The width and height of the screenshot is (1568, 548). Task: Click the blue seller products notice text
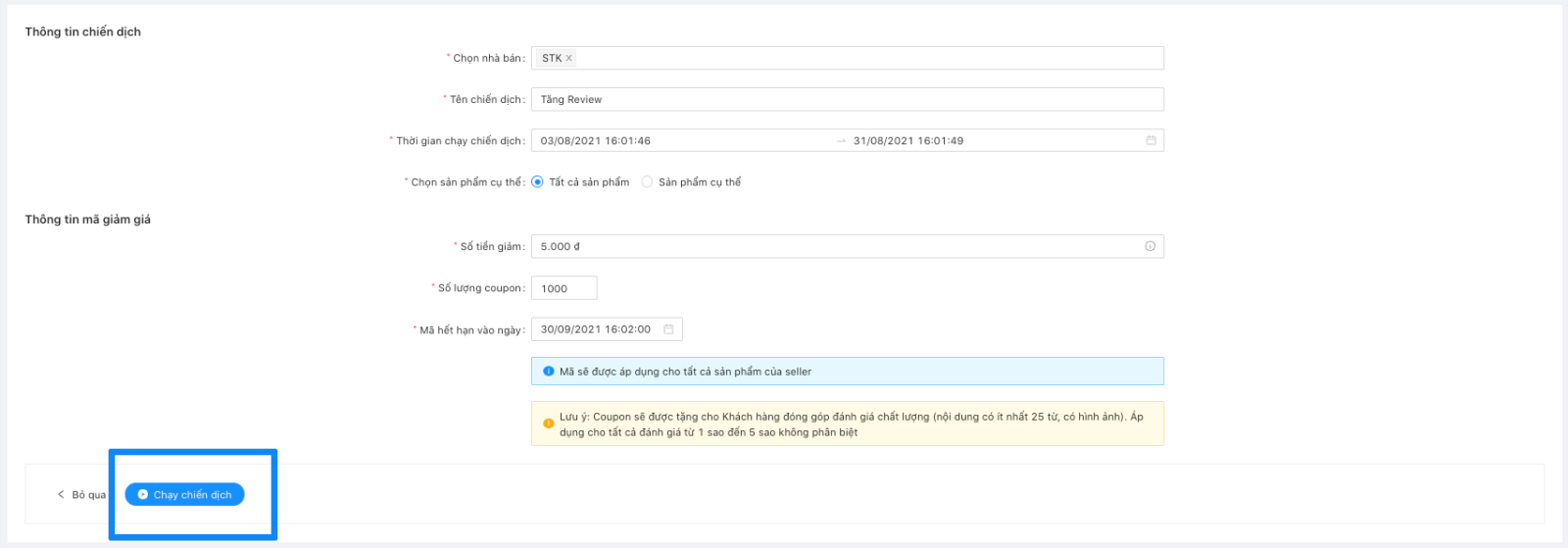686,372
